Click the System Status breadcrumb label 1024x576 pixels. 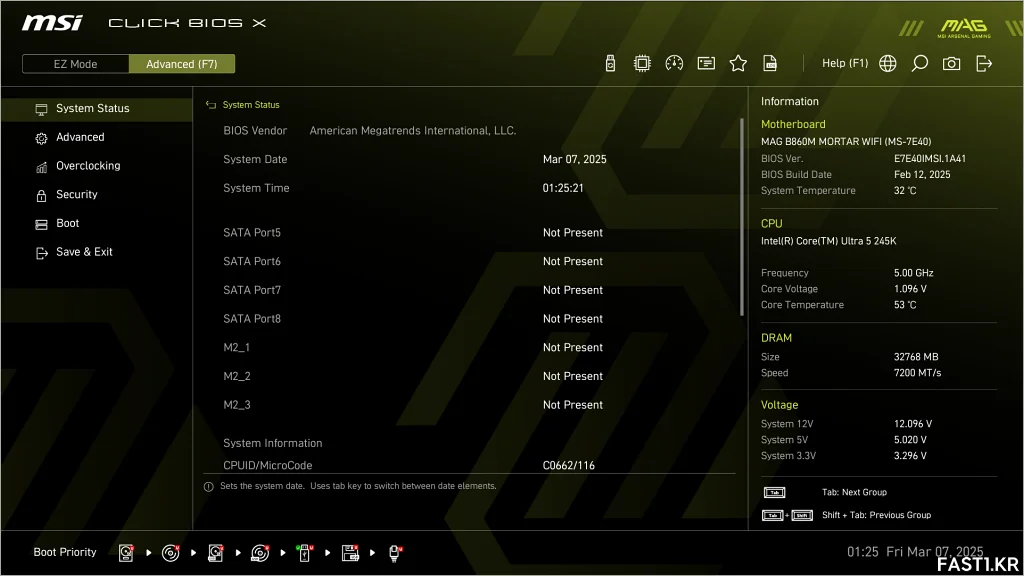251,104
